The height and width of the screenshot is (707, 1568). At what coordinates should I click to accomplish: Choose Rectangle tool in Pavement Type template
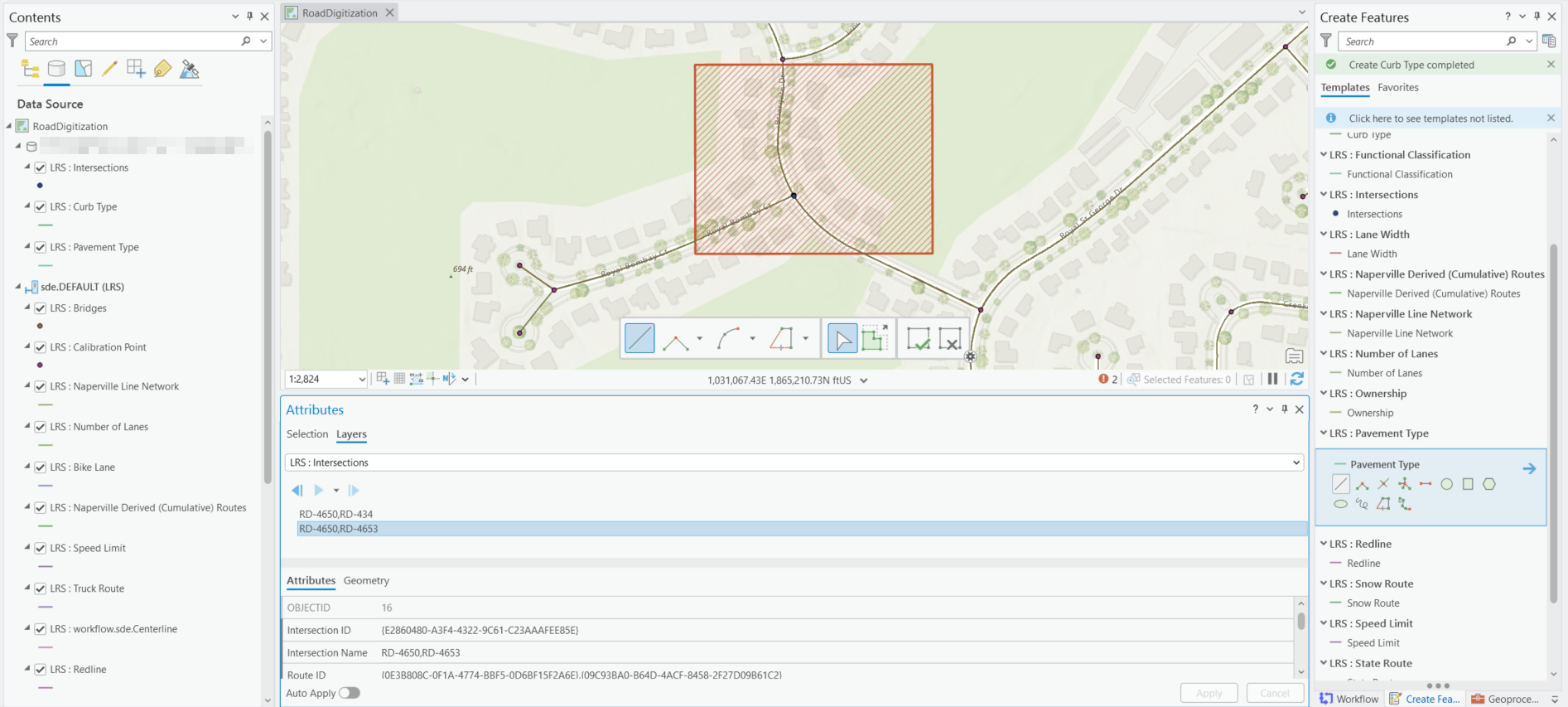tap(1468, 484)
